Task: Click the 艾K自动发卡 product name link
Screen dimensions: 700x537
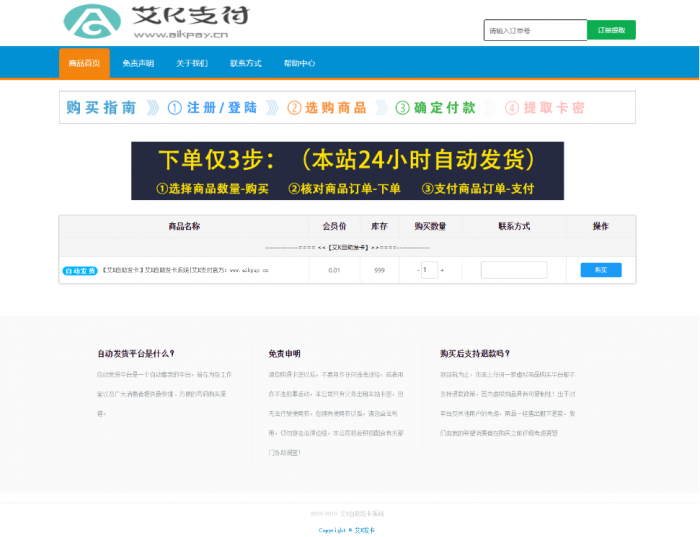Action: coord(185,270)
